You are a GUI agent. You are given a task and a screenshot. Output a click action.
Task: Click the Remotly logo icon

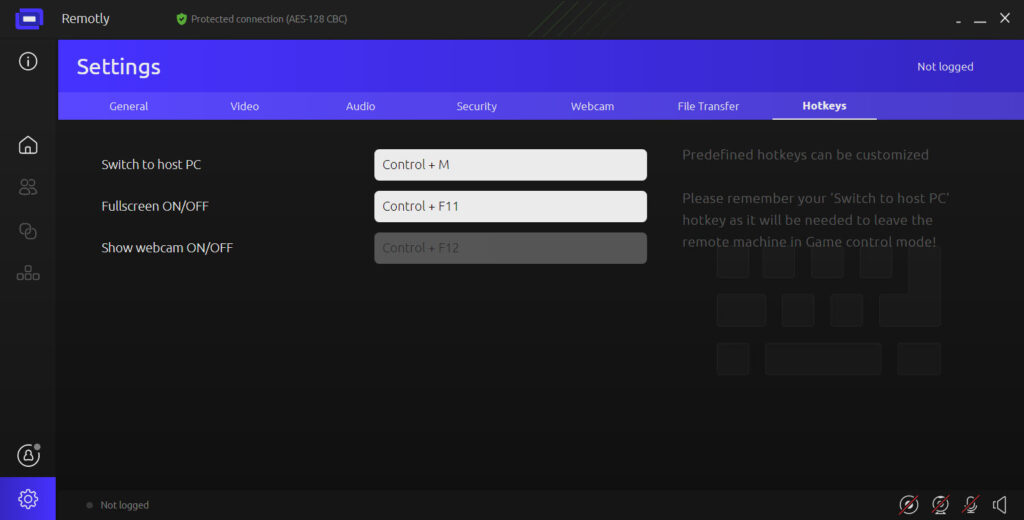point(28,19)
